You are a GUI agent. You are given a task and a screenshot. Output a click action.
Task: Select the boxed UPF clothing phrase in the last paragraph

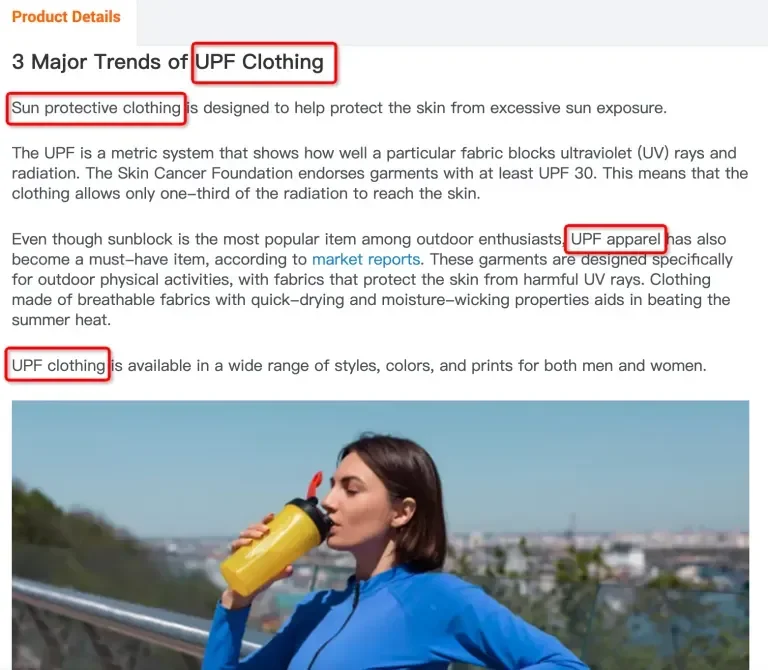click(58, 365)
